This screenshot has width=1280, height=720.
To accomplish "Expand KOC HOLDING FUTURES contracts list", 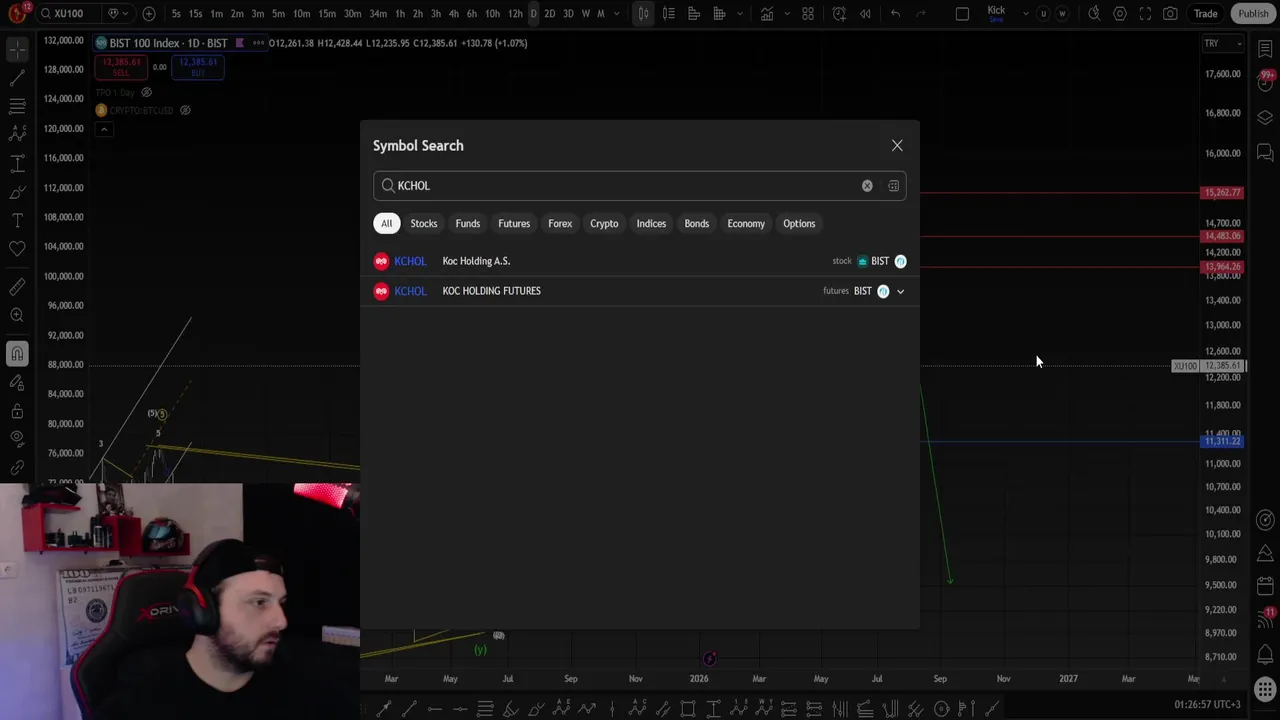I will click(x=900, y=292).
